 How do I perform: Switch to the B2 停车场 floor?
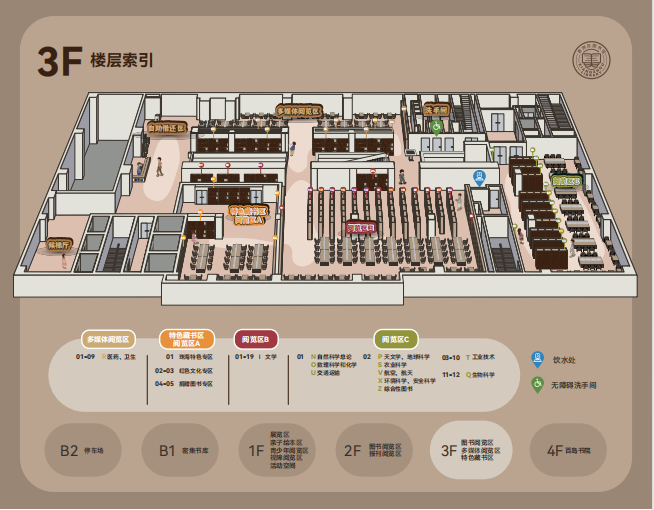(87, 451)
